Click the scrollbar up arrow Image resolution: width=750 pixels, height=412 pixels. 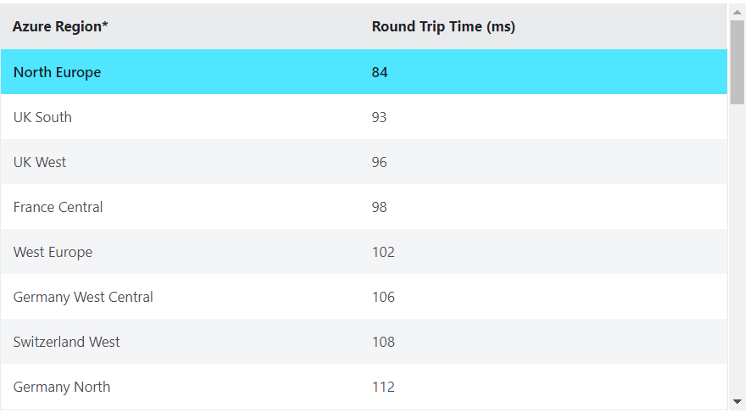(737, 12)
